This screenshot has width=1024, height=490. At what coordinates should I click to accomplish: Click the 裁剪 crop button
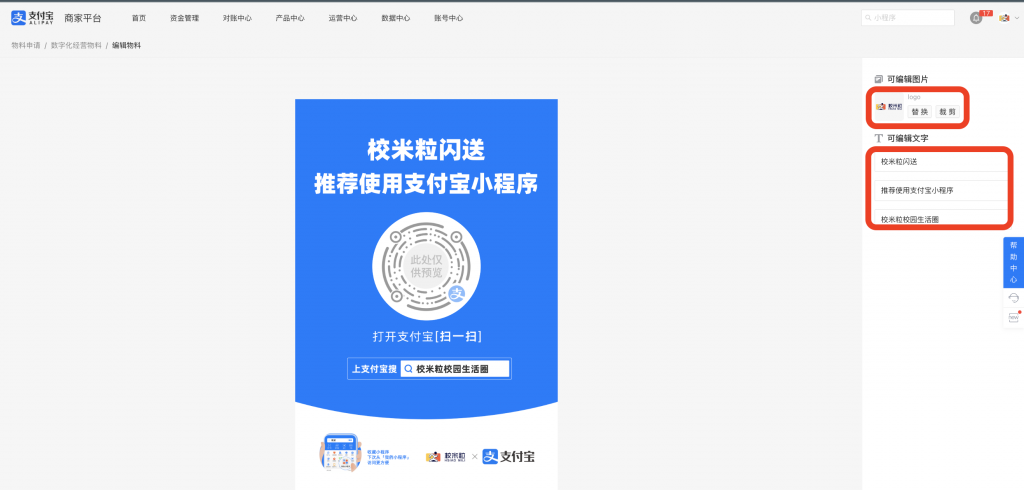pos(948,112)
